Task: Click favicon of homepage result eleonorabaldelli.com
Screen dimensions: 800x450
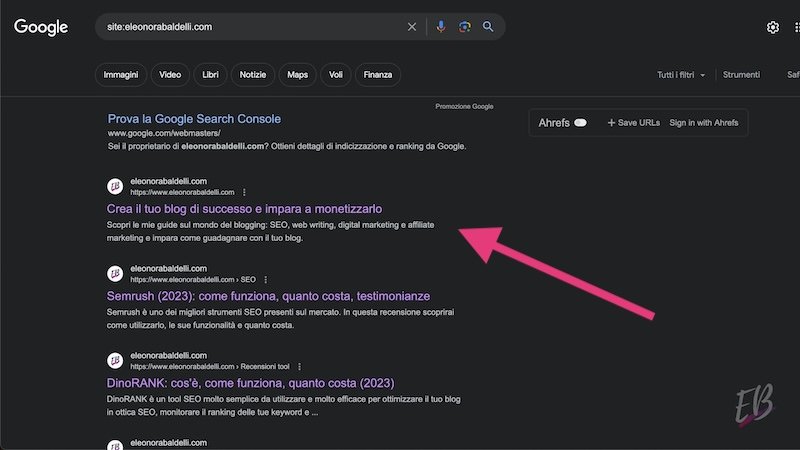Action: [115, 186]
